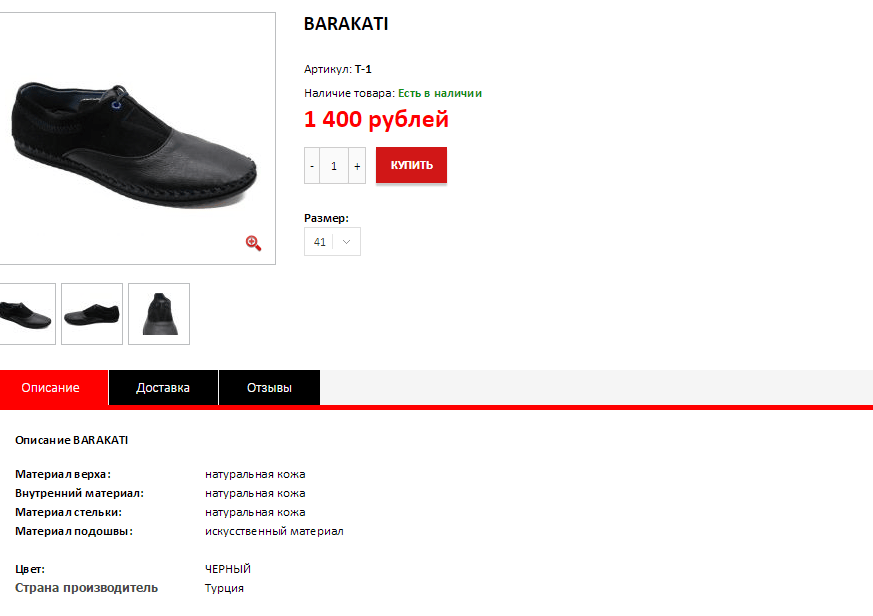873x616 pixels.
Task: Click the size dropdown chevron arrow
Action: [346, 242]
